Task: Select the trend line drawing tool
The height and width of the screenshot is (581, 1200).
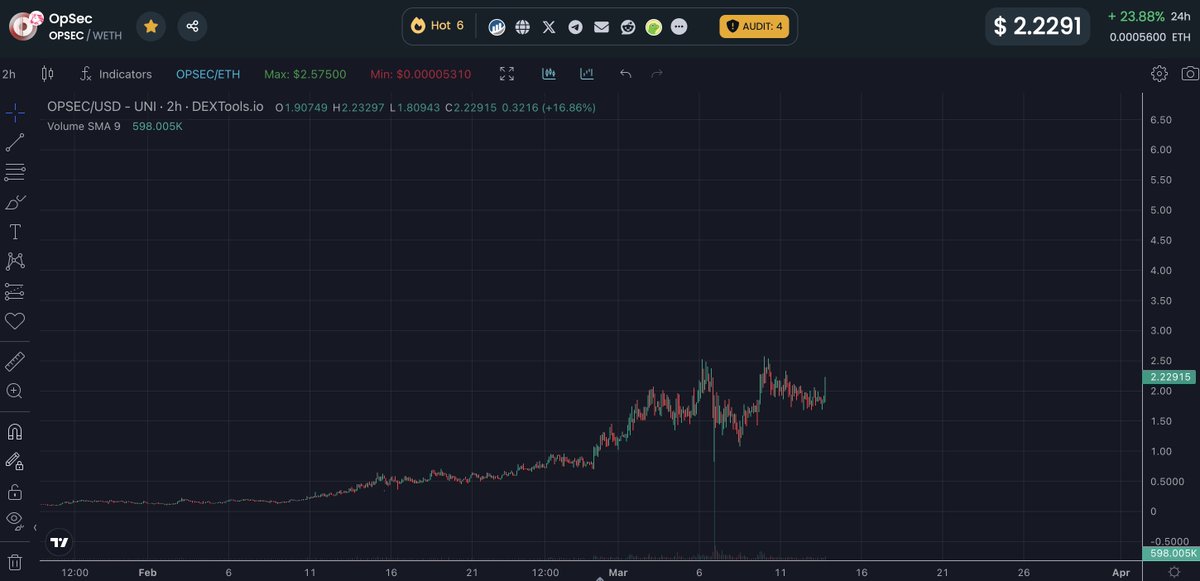Action: point(15,142)
